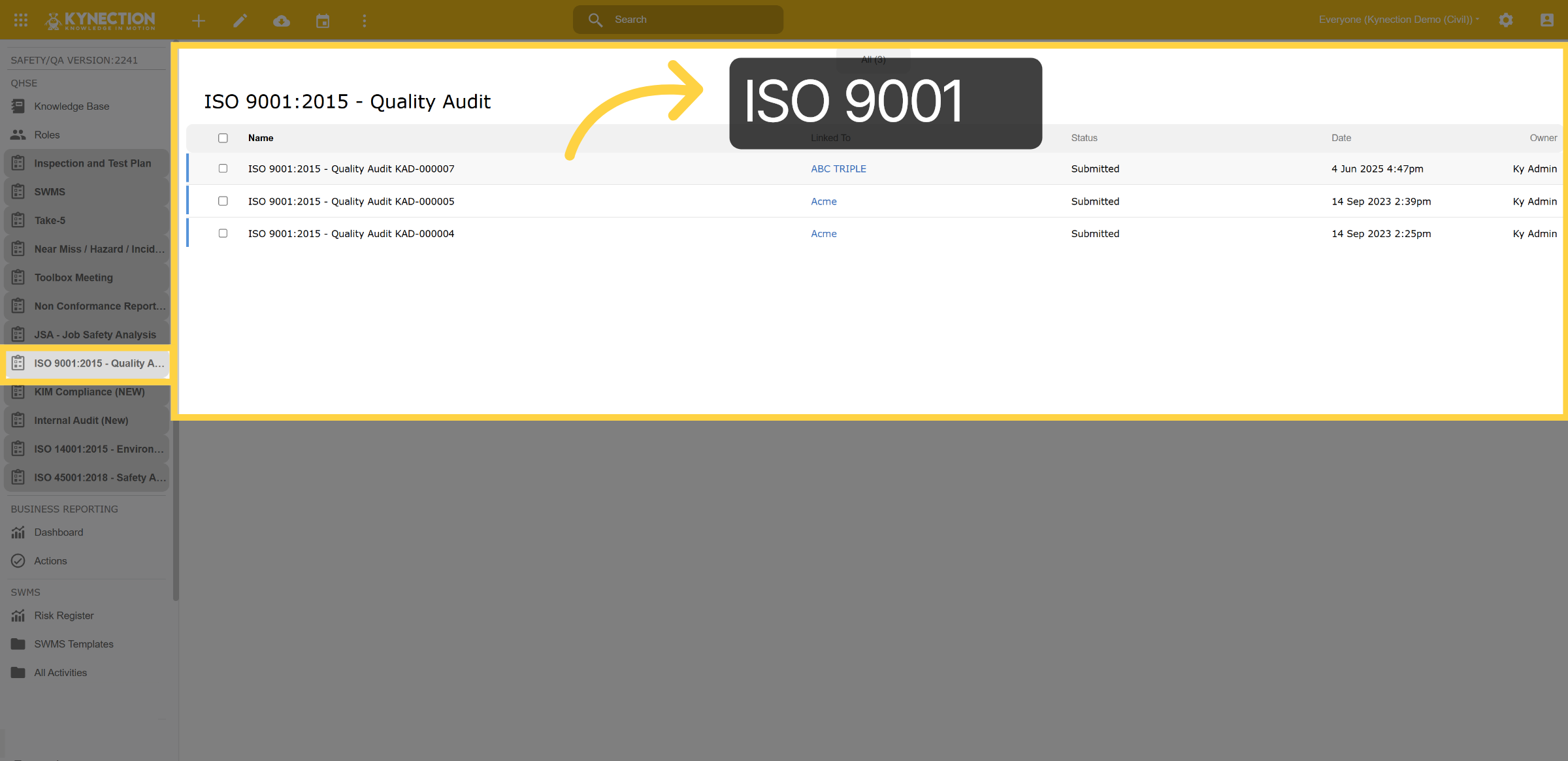
Task: Open the Acme link for KAD-000004
Action: 824,233
